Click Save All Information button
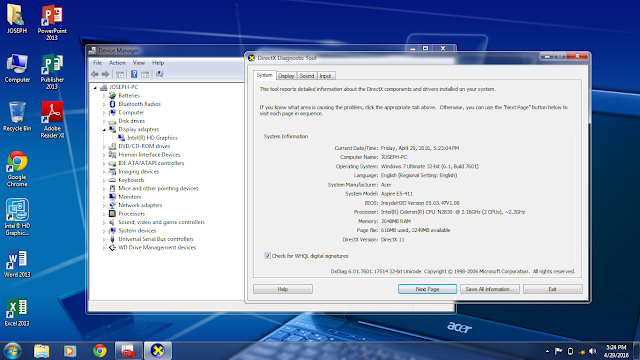640x360 pixels. 490,289
